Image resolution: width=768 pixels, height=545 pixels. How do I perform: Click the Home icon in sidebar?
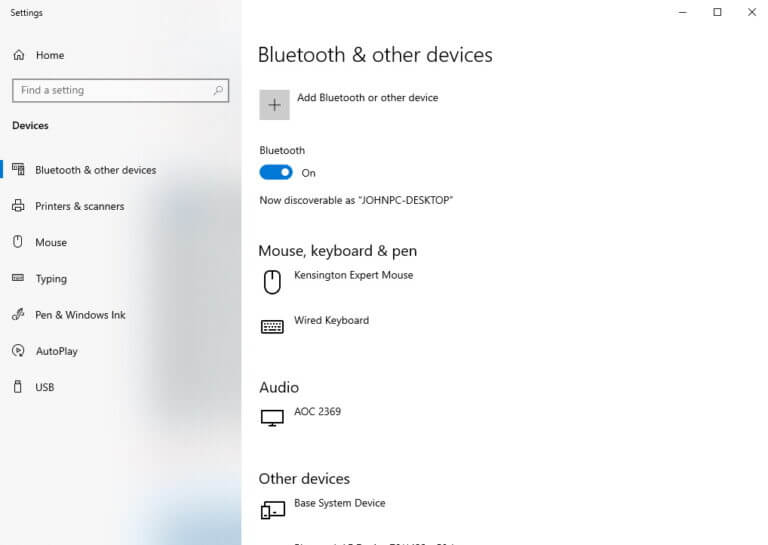[19, 55]
